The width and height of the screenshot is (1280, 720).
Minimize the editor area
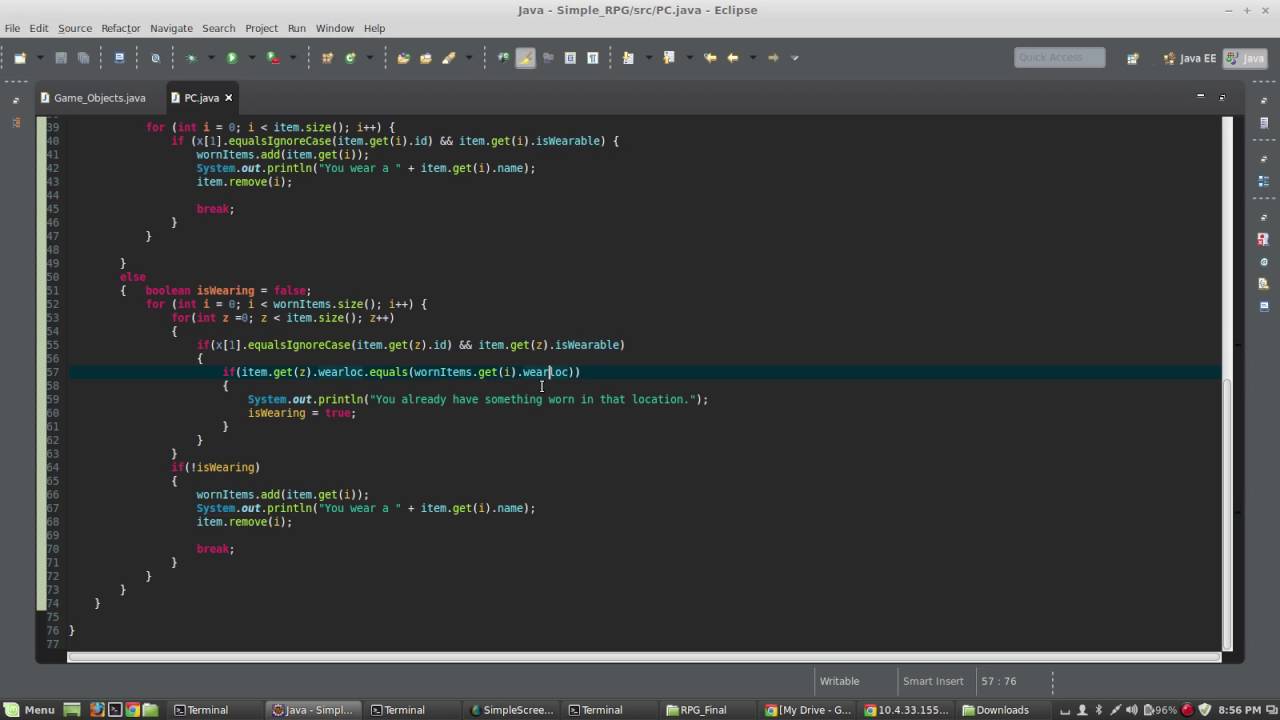(1200, 96)
